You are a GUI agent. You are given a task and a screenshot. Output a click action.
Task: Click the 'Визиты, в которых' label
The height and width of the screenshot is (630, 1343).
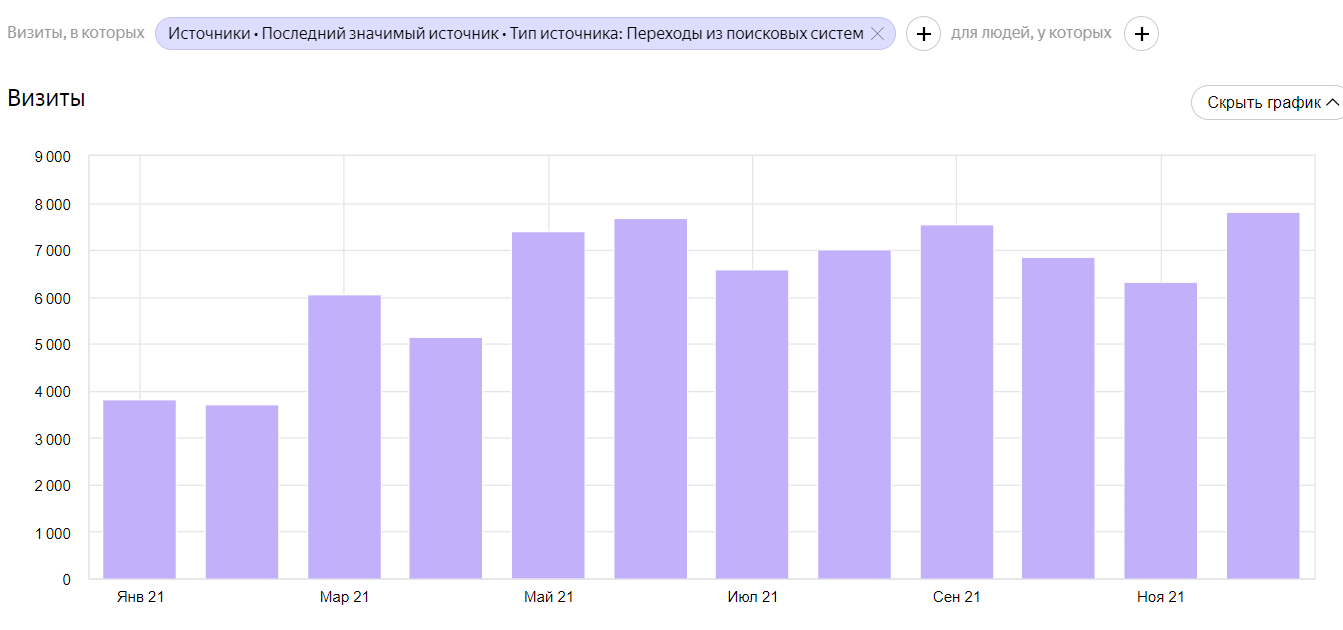pos(76,33)
